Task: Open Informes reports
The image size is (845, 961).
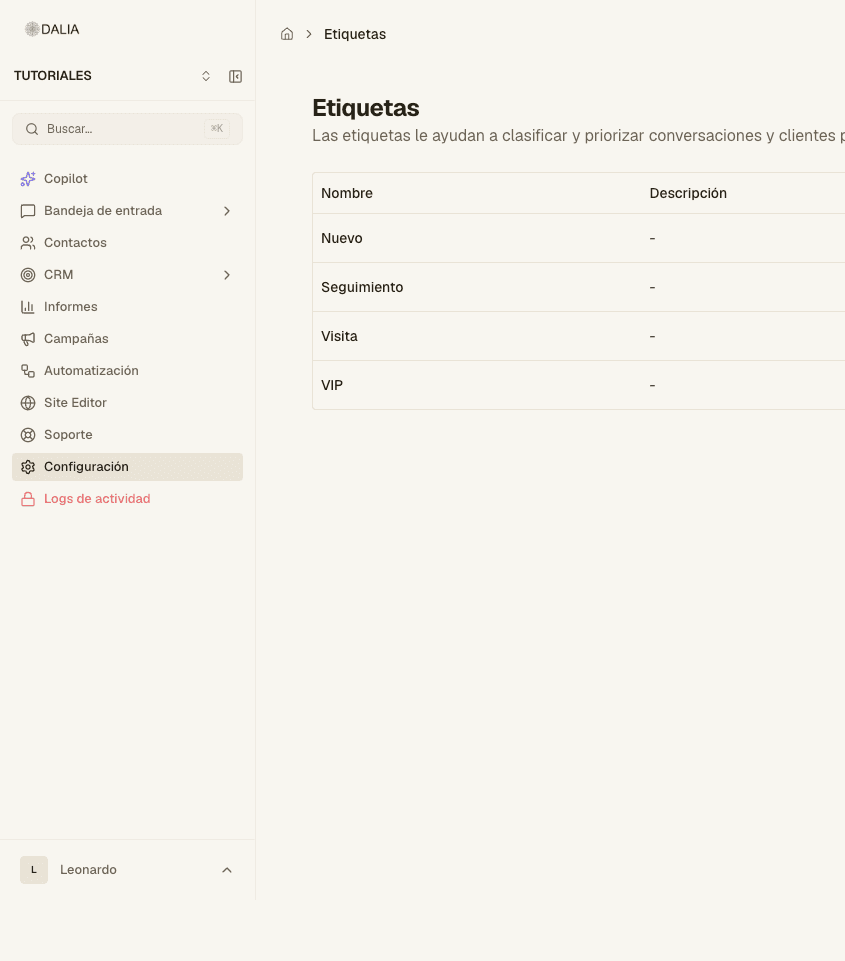Action: (127, 306)
